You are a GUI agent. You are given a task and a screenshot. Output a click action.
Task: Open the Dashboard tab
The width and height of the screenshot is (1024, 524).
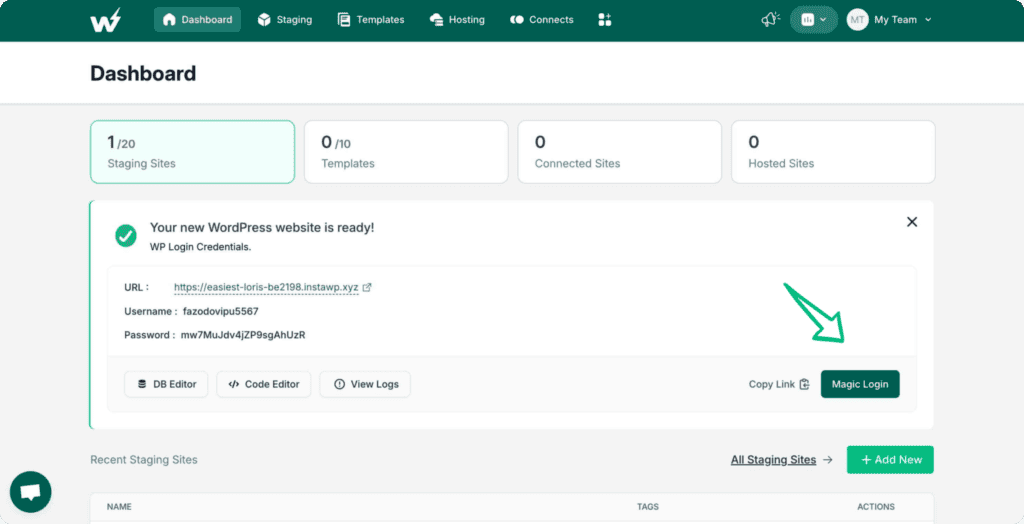point(197,20)
